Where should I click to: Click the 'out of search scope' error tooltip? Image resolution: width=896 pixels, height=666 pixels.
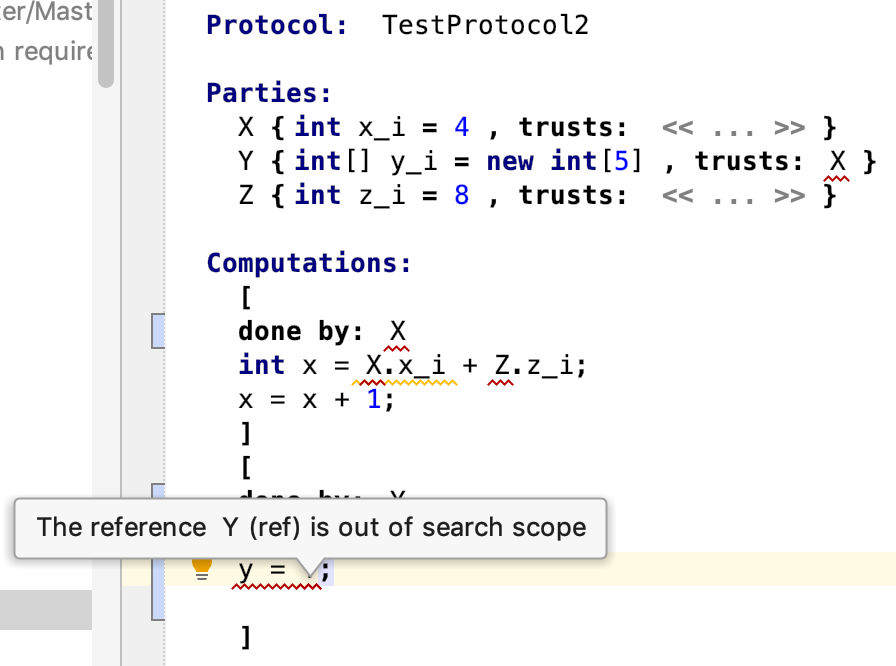coord(310,527)
